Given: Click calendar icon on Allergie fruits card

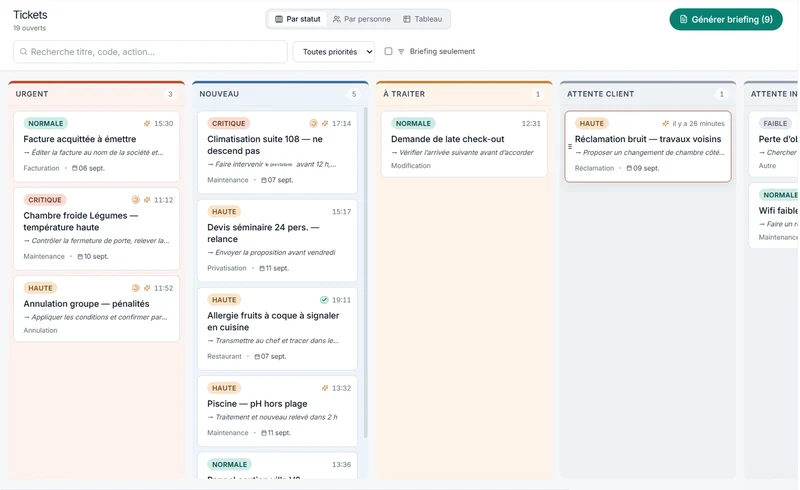Looking at the screenshot, I should pos(257,357).
